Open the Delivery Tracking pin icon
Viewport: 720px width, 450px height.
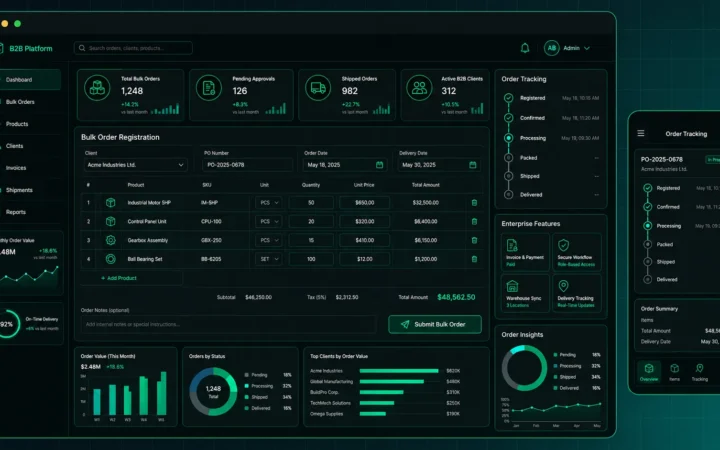(x=563, y=286)
